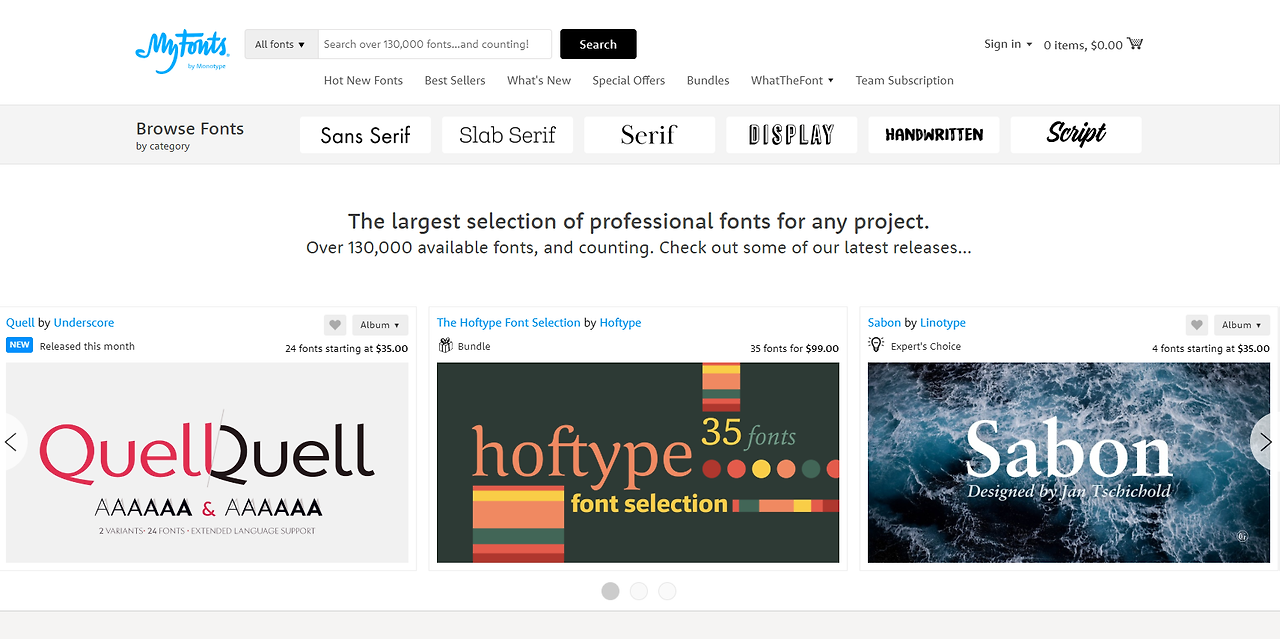This screenshot has height=639, width=1280.
Task: Favorite the Sabon font with heart icon
Action: pyautogui.click(x=1197, y=325)
